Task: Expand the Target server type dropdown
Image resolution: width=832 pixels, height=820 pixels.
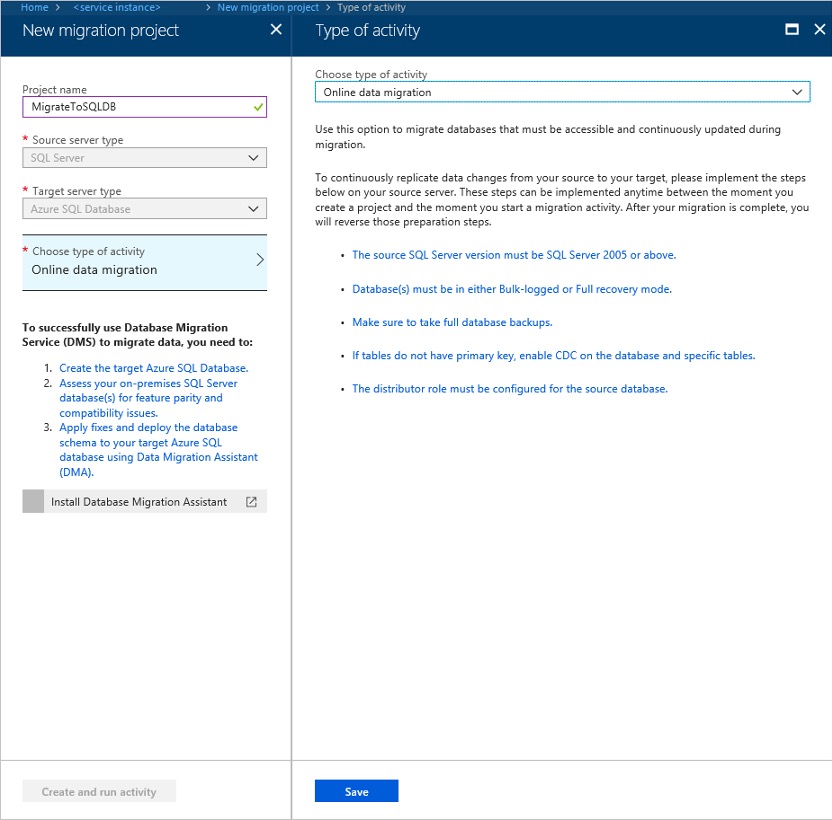Action: coord(144,209)
